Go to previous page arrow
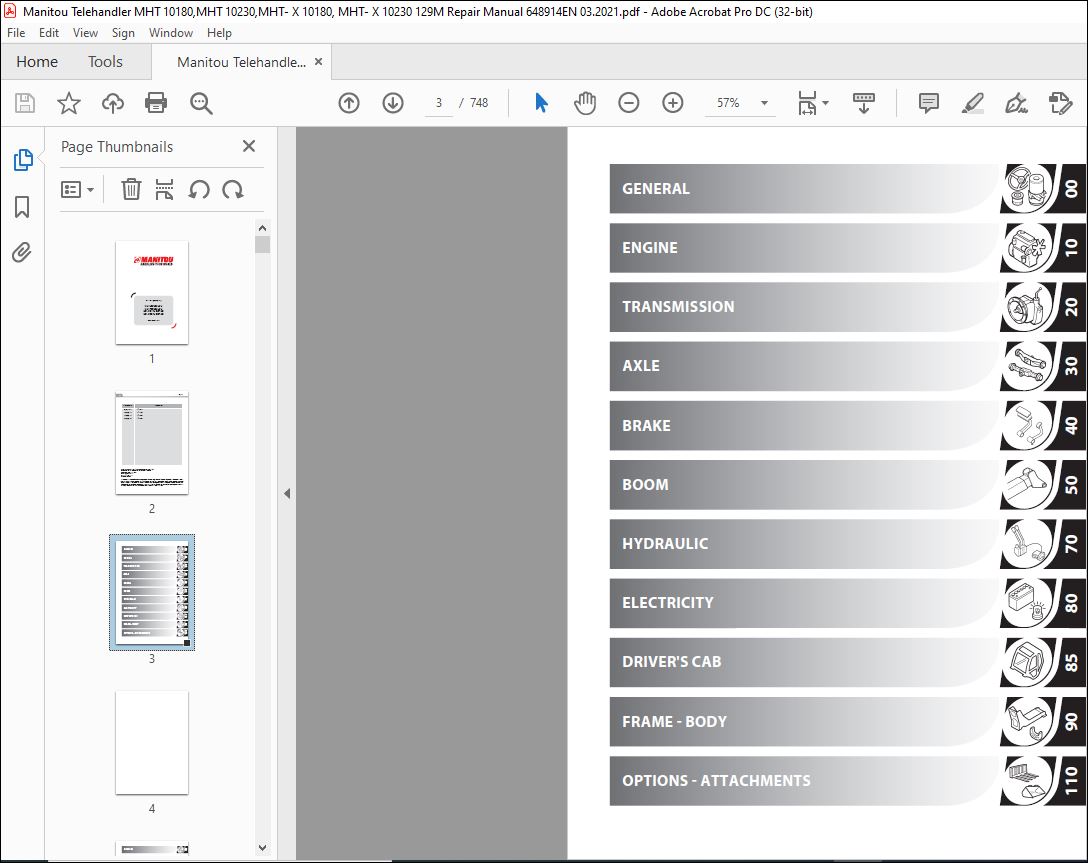The height and width of the screenshot is (863, 1088). [349, 103]
